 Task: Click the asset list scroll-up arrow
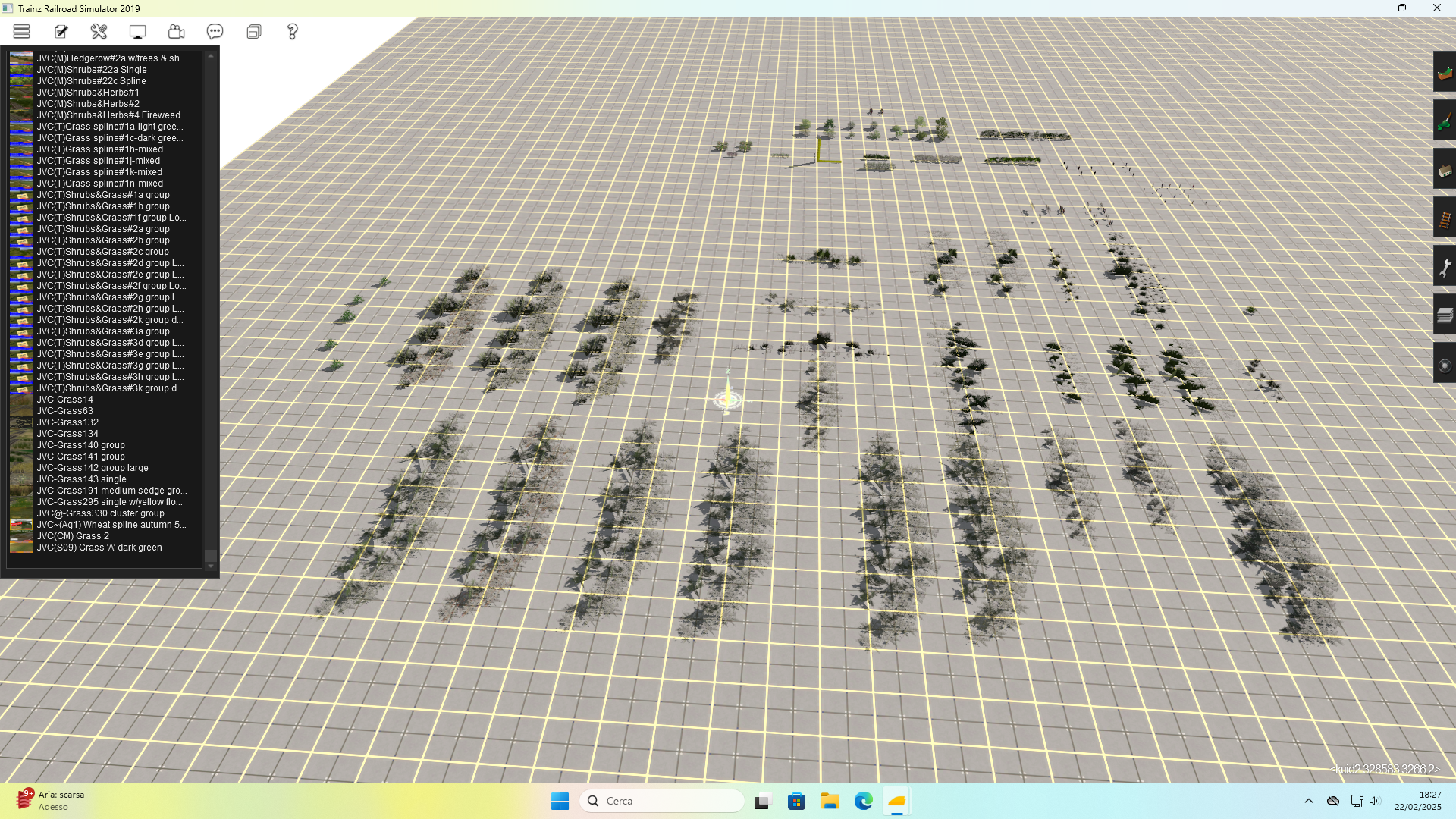211,56
